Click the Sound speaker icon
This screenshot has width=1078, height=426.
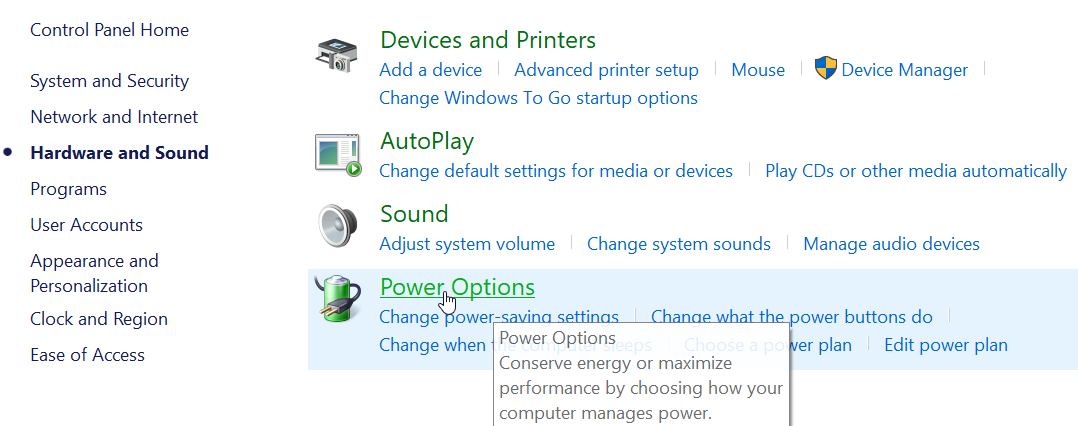click(x=338, y=225)
